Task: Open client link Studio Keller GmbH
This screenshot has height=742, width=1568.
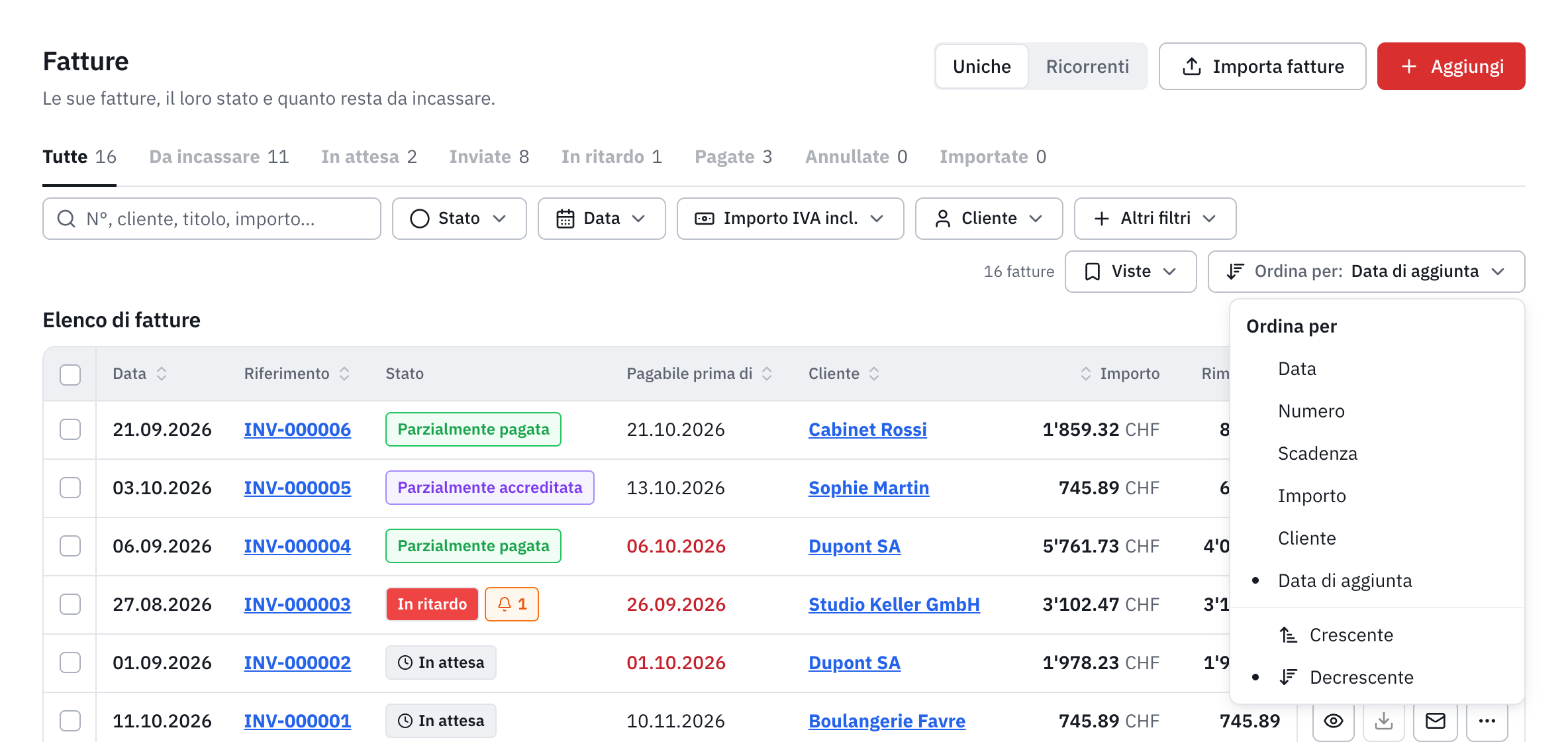Action: click(x=894, y=604)
